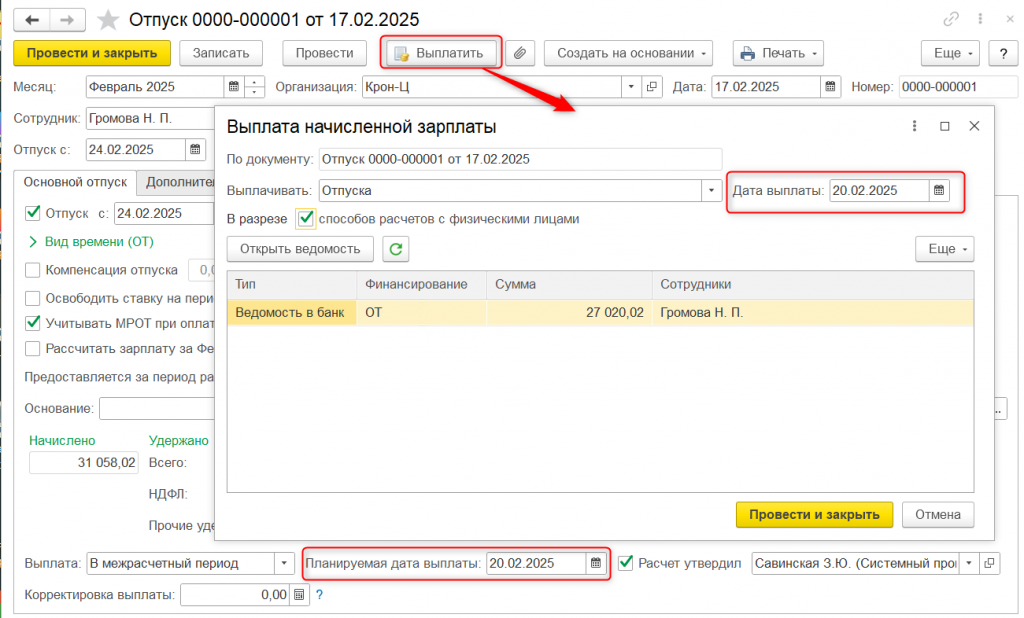Go forward with the right arrow button

[67, 20]
